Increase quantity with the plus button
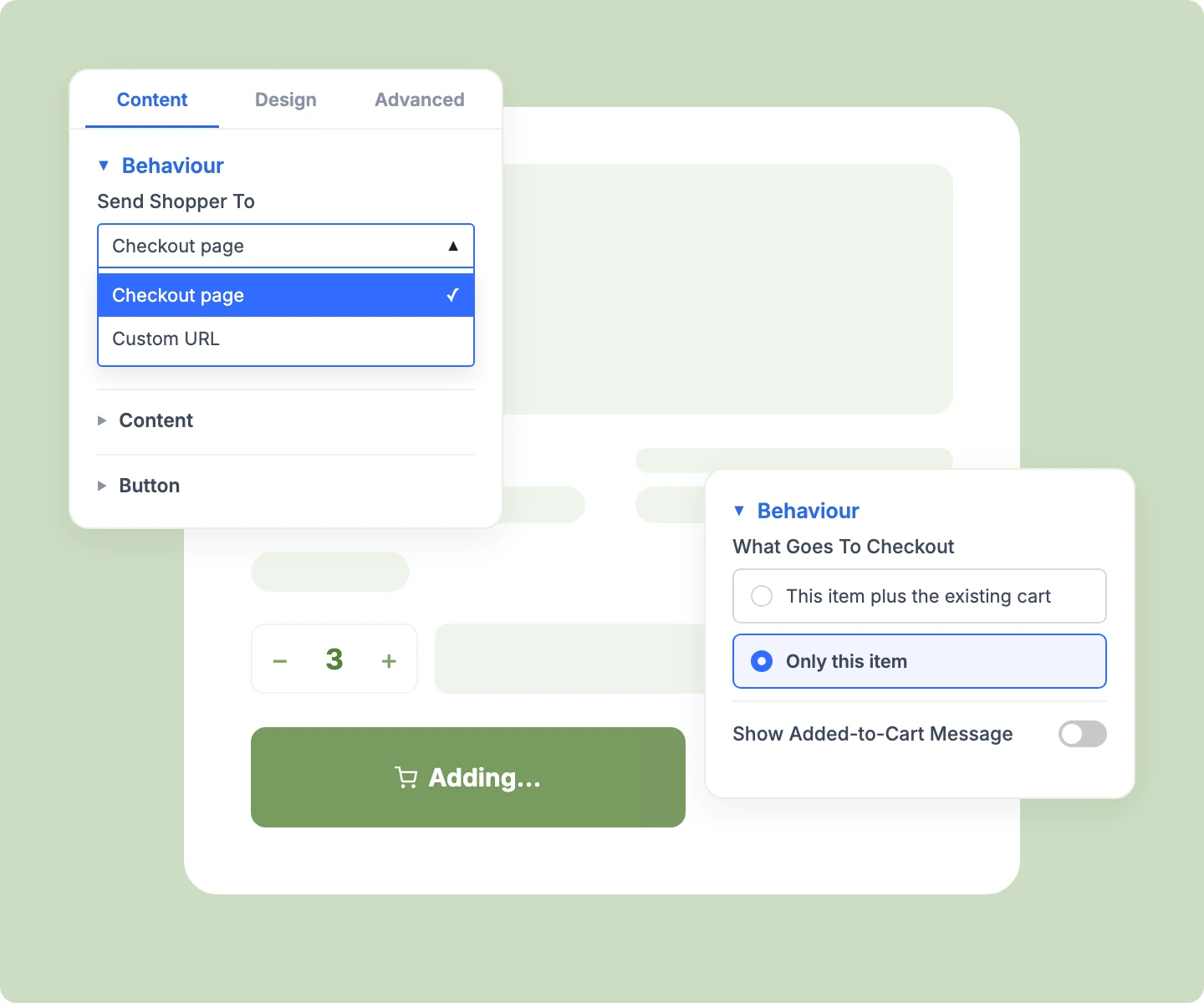This screenshot has height=1003, width=1204. pyautogui.click(x=389, y=660)
